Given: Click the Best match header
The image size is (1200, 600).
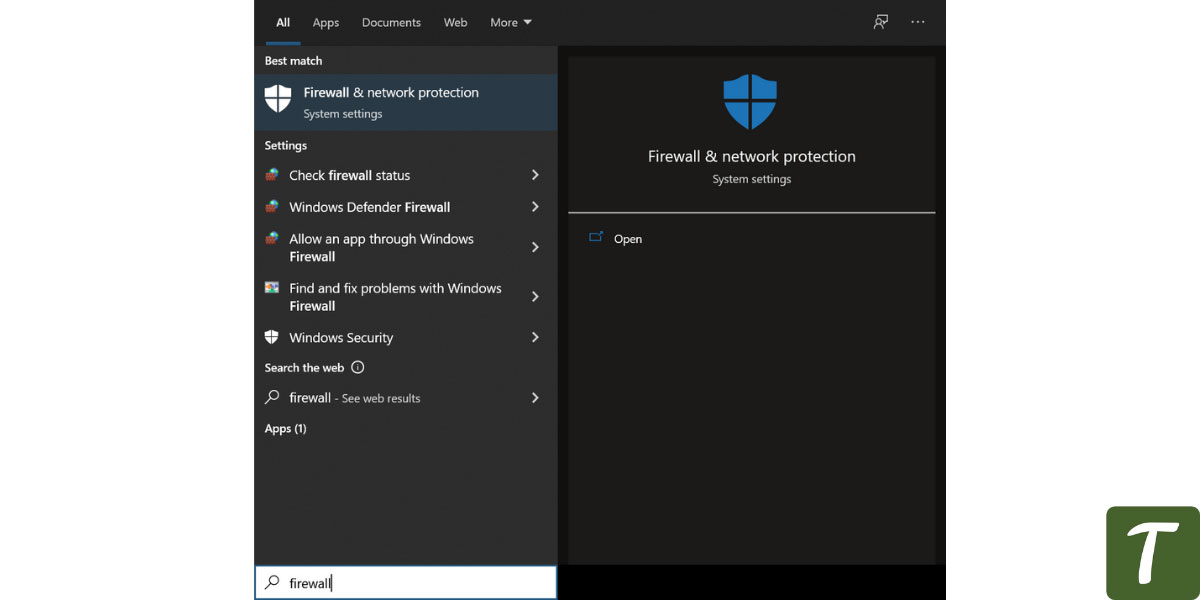Looking at the screenshot, I should (293, 61).
